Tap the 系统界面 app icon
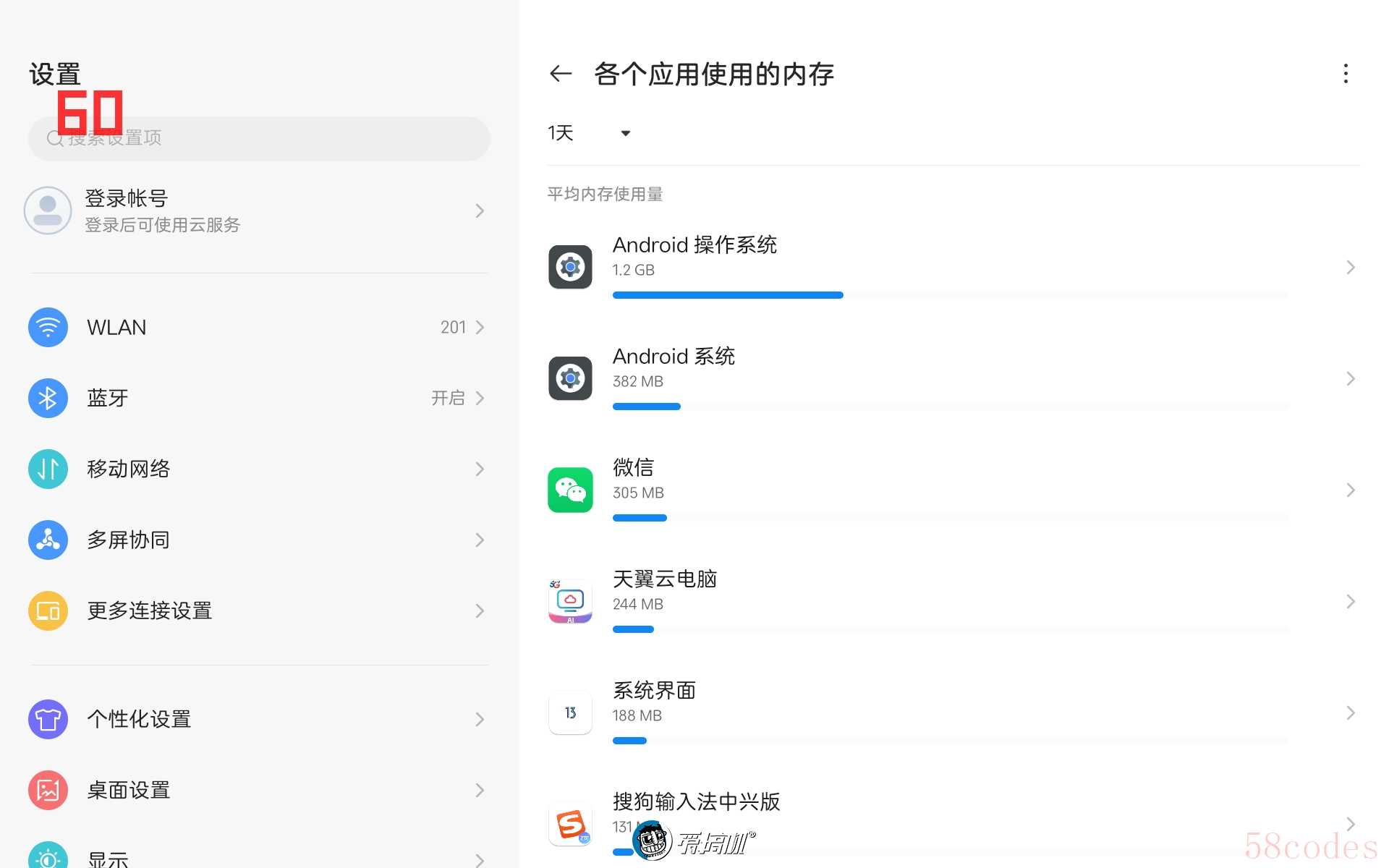The width and height of the screenshot is (1389, 868). point(570,713)
